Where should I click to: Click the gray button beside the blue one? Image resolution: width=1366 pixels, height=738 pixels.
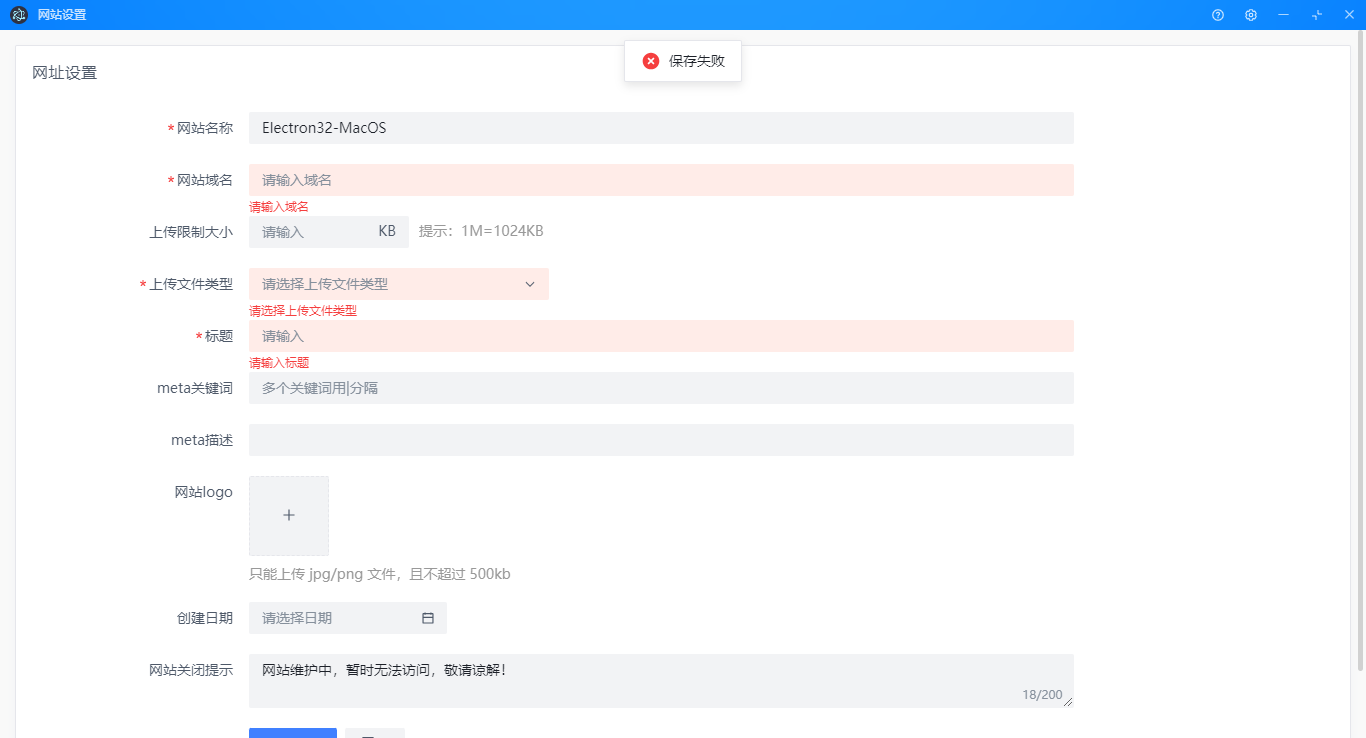tap(375, 733)
